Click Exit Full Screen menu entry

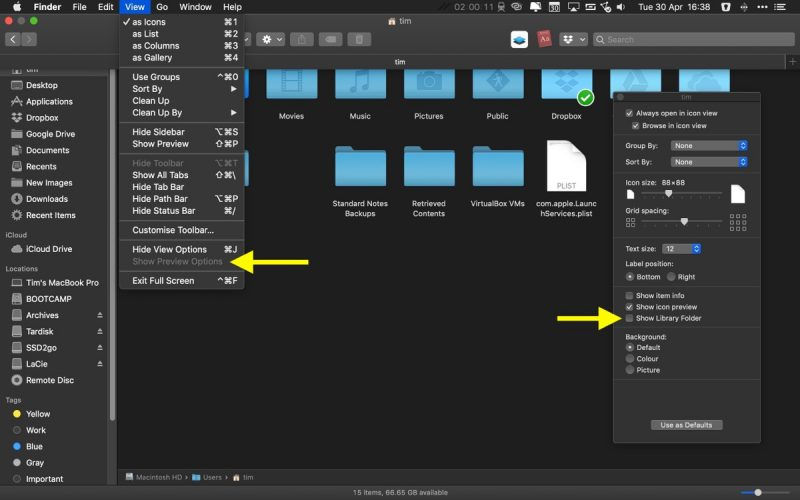(182, 281)
